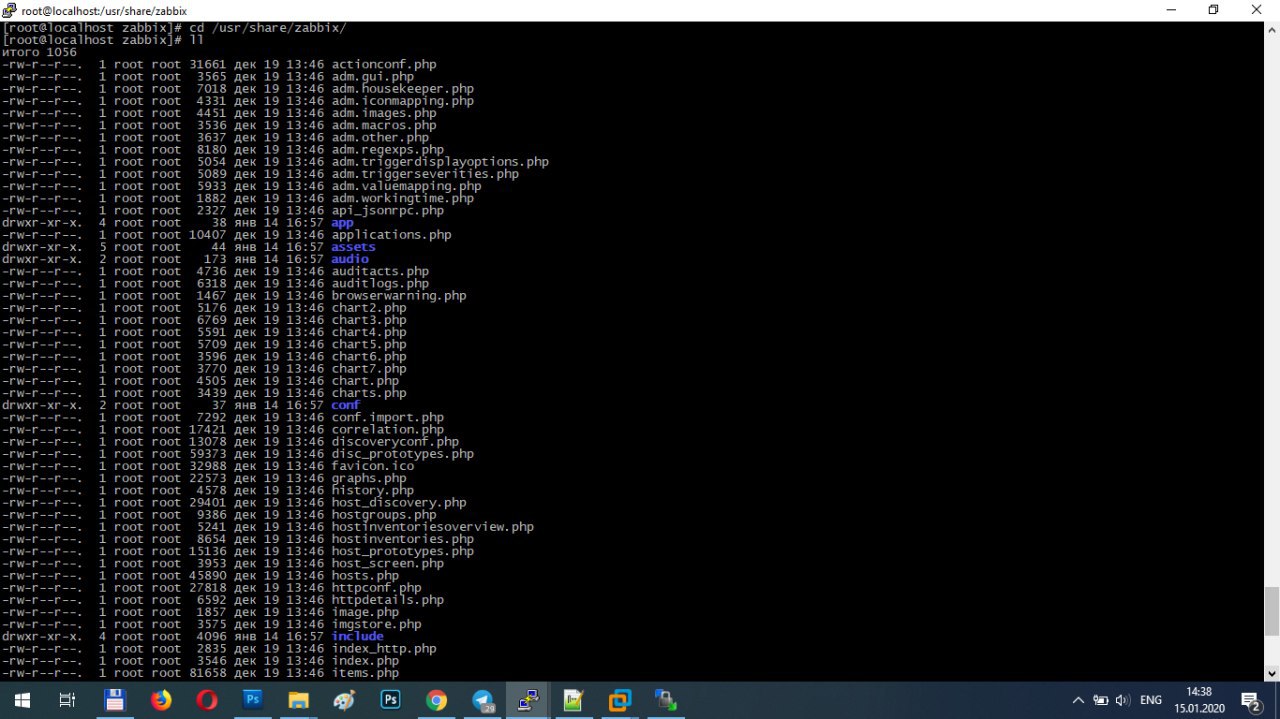Launch the floppy disk app in taskbar
Screen dimensions: 1280x719
click(x=114, y=700)
